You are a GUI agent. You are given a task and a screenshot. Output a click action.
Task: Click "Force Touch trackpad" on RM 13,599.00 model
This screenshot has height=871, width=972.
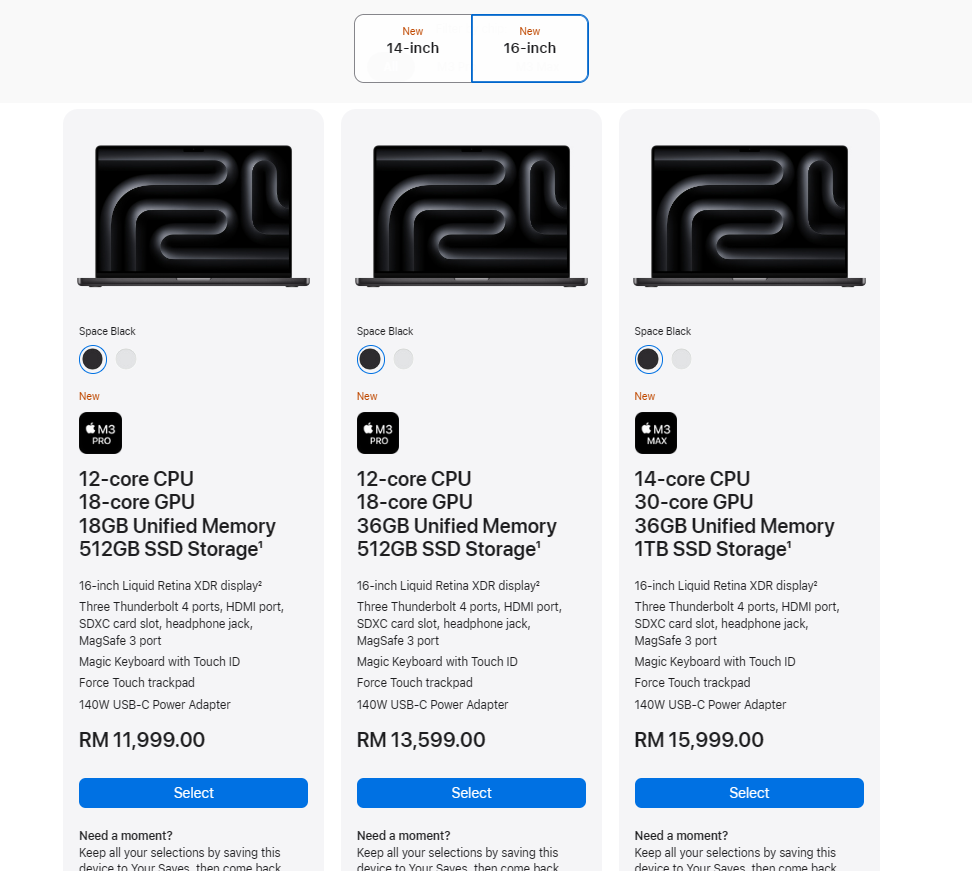point(415,683)
